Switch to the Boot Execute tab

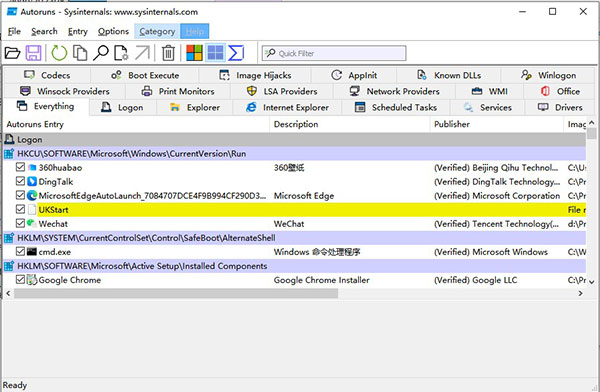pyautogui.click(x=145, y=75)
